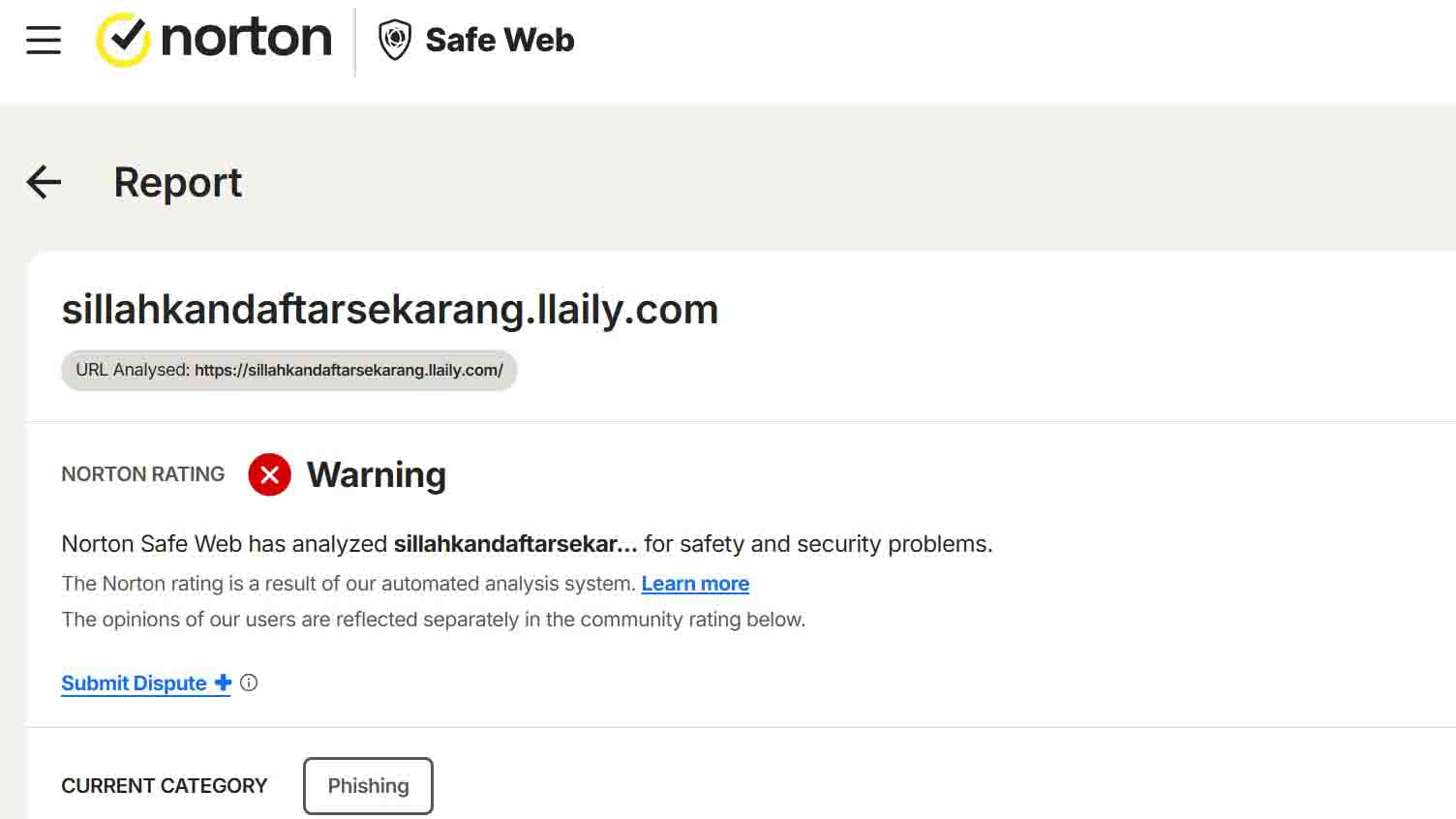The height and width of the screenshot is (819, 1456).
Task: Open the Learn more link
Action: [x=695, y=584]
